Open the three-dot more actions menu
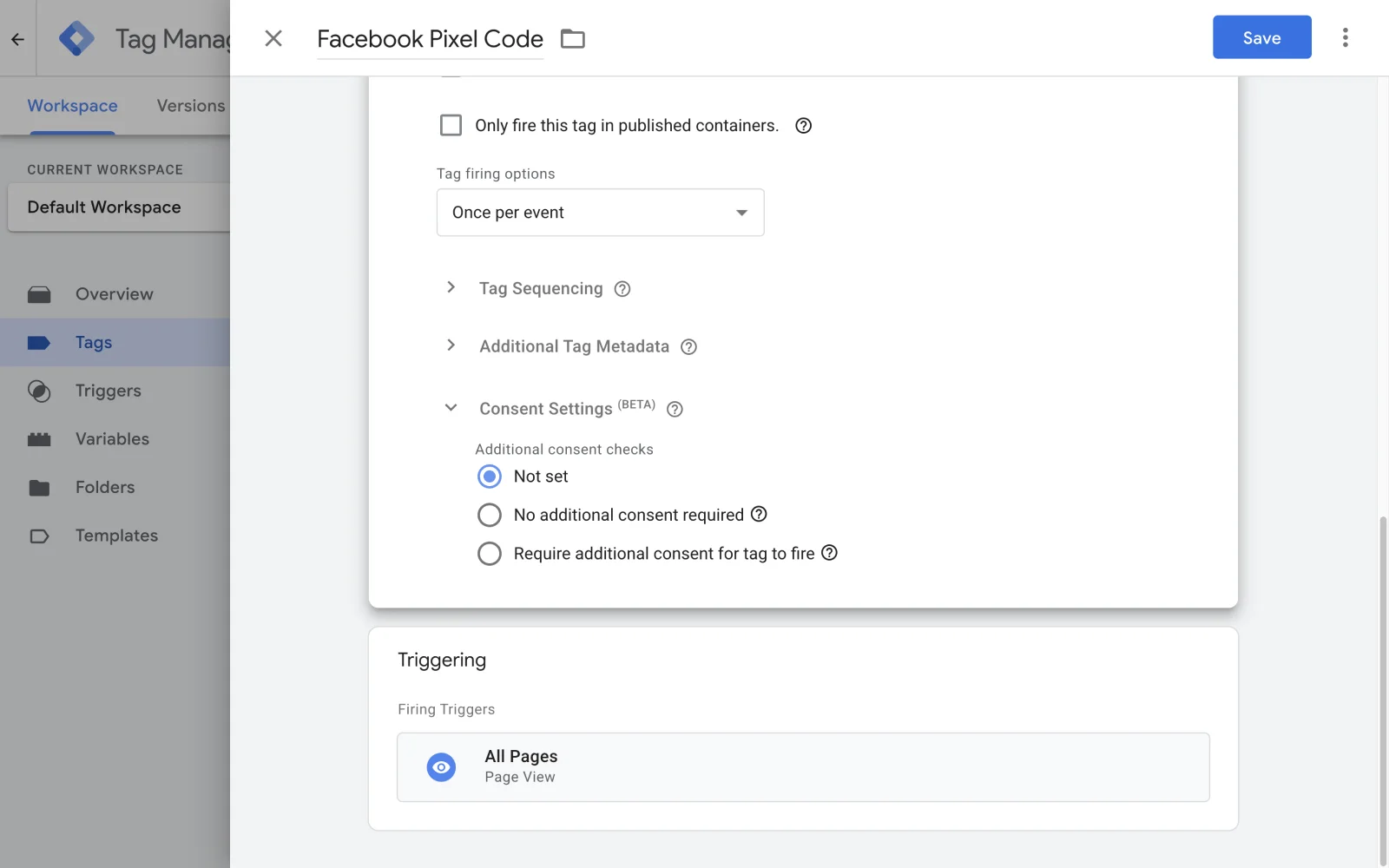The image size is (1389, 868). pos(1345,37)
